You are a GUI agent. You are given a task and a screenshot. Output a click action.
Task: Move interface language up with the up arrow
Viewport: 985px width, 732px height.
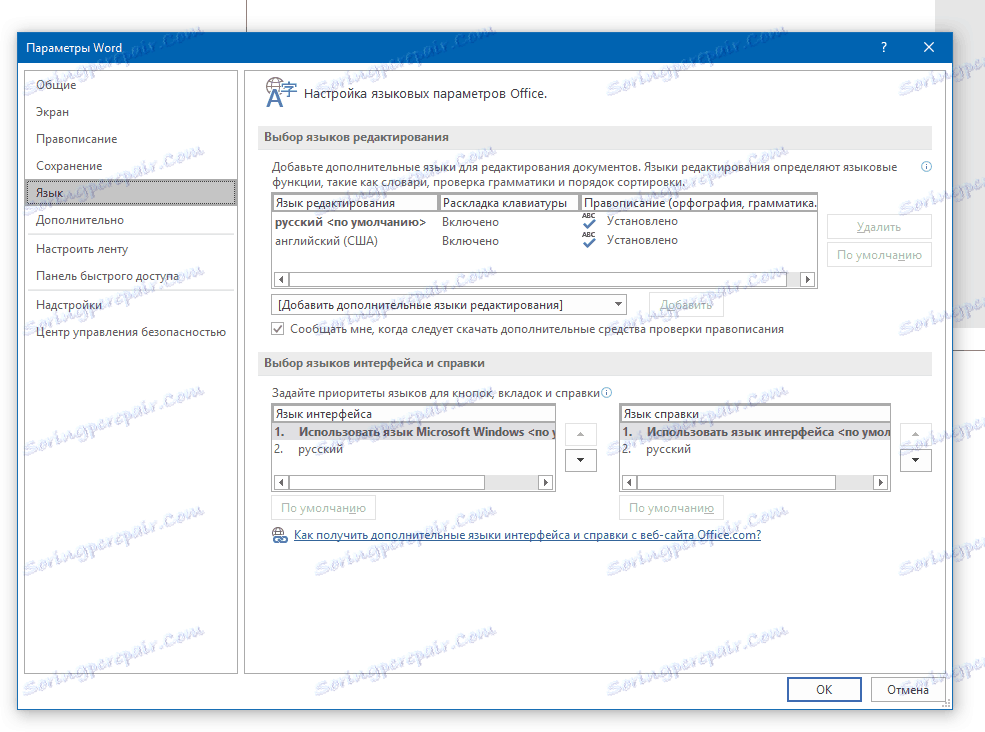(580, 434)
